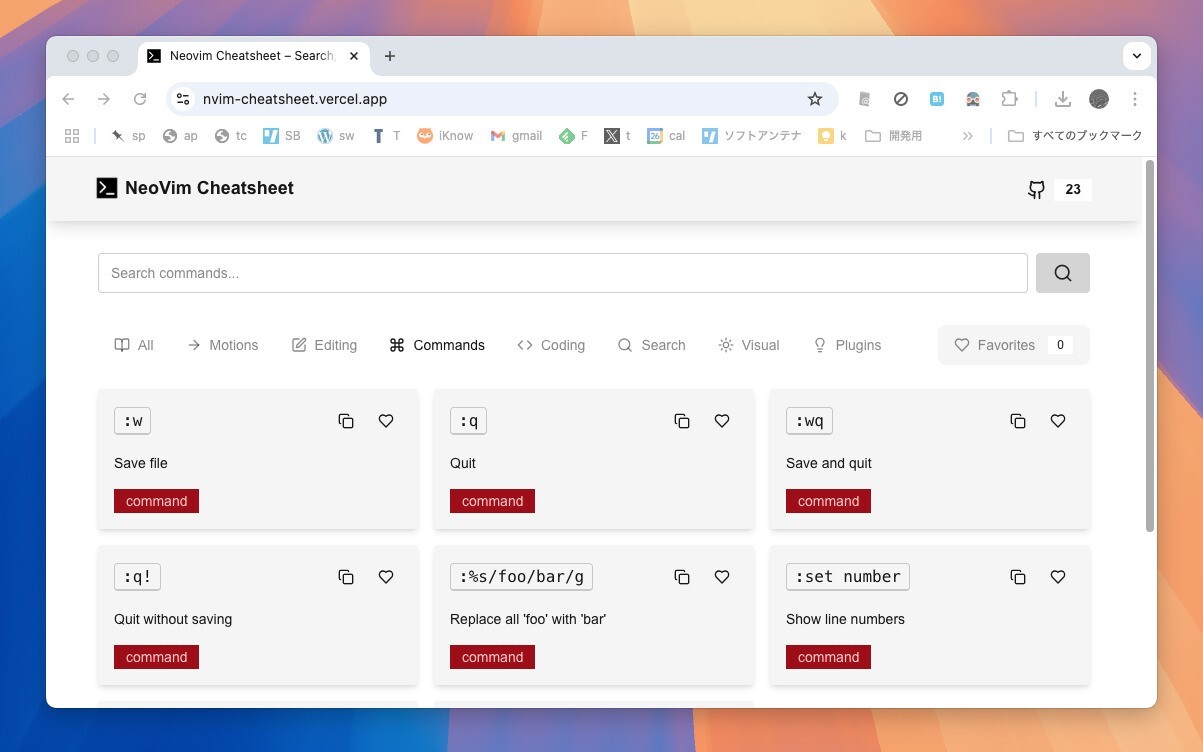
Task: Switch to the Visual category tab
Action: tap(749, 345)
